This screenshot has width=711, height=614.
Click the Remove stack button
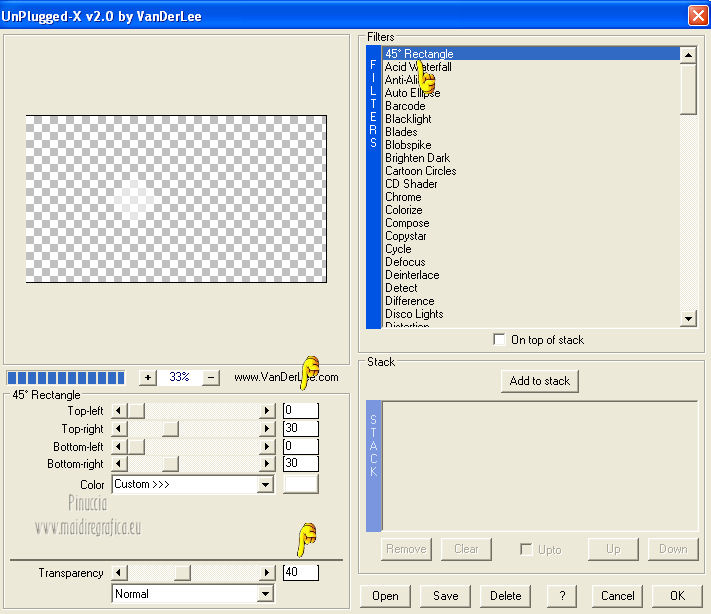(x=406, y=549)
